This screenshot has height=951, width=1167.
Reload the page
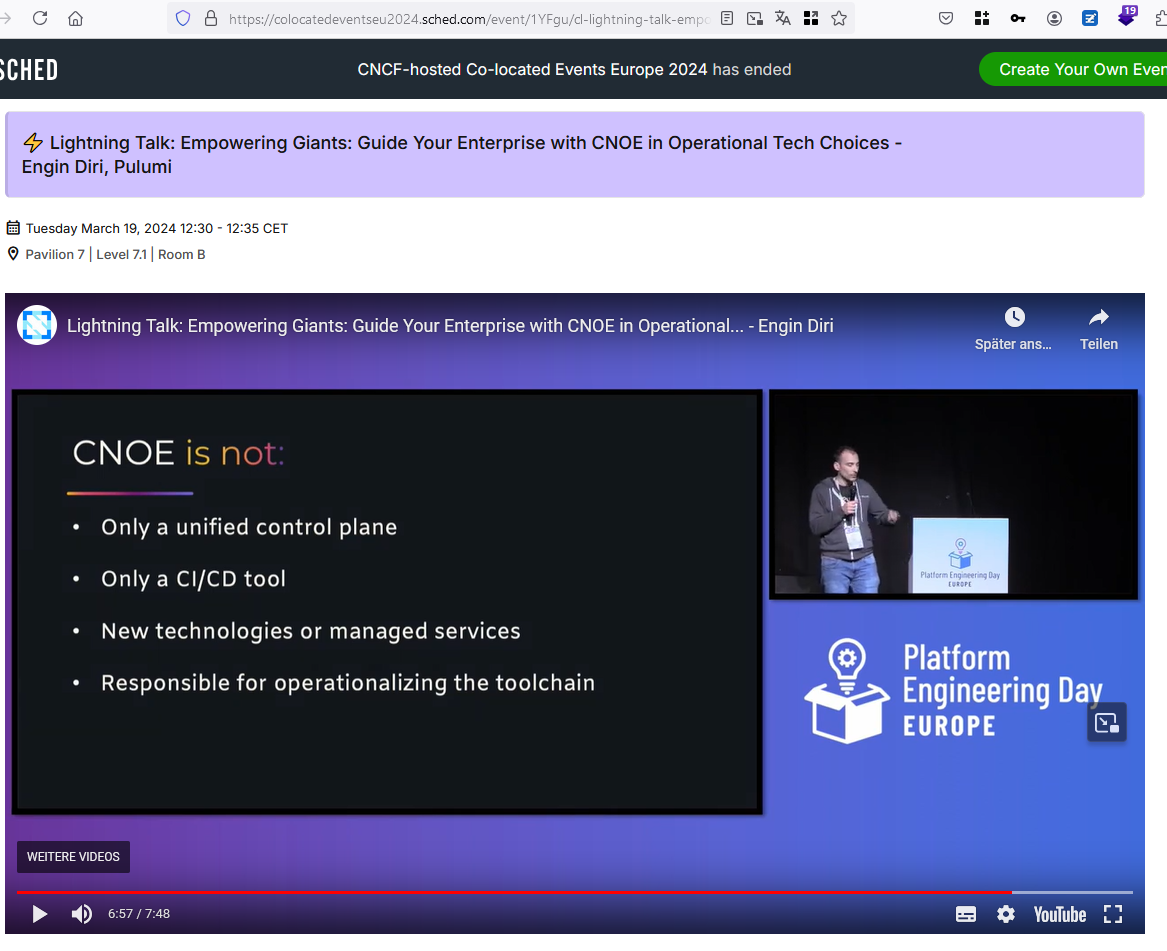point(40,18)
